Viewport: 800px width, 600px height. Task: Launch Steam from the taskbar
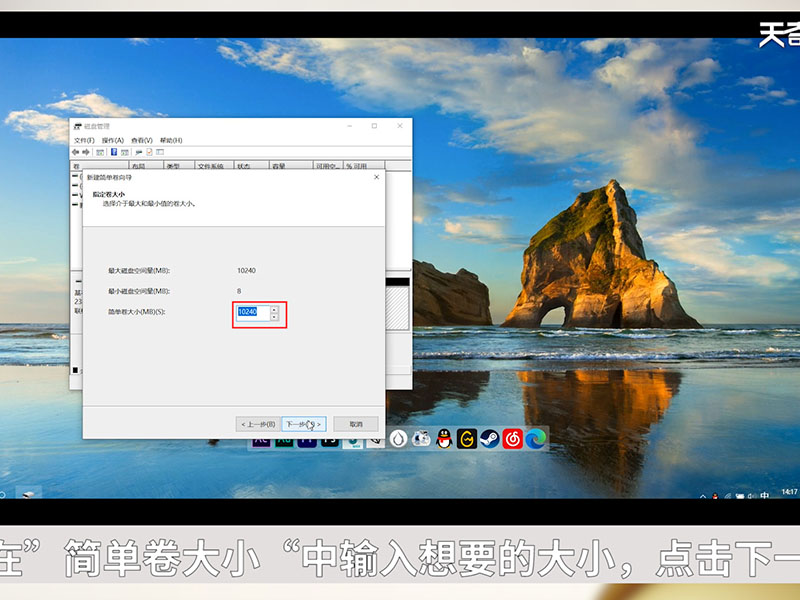[x=490, y=439]
